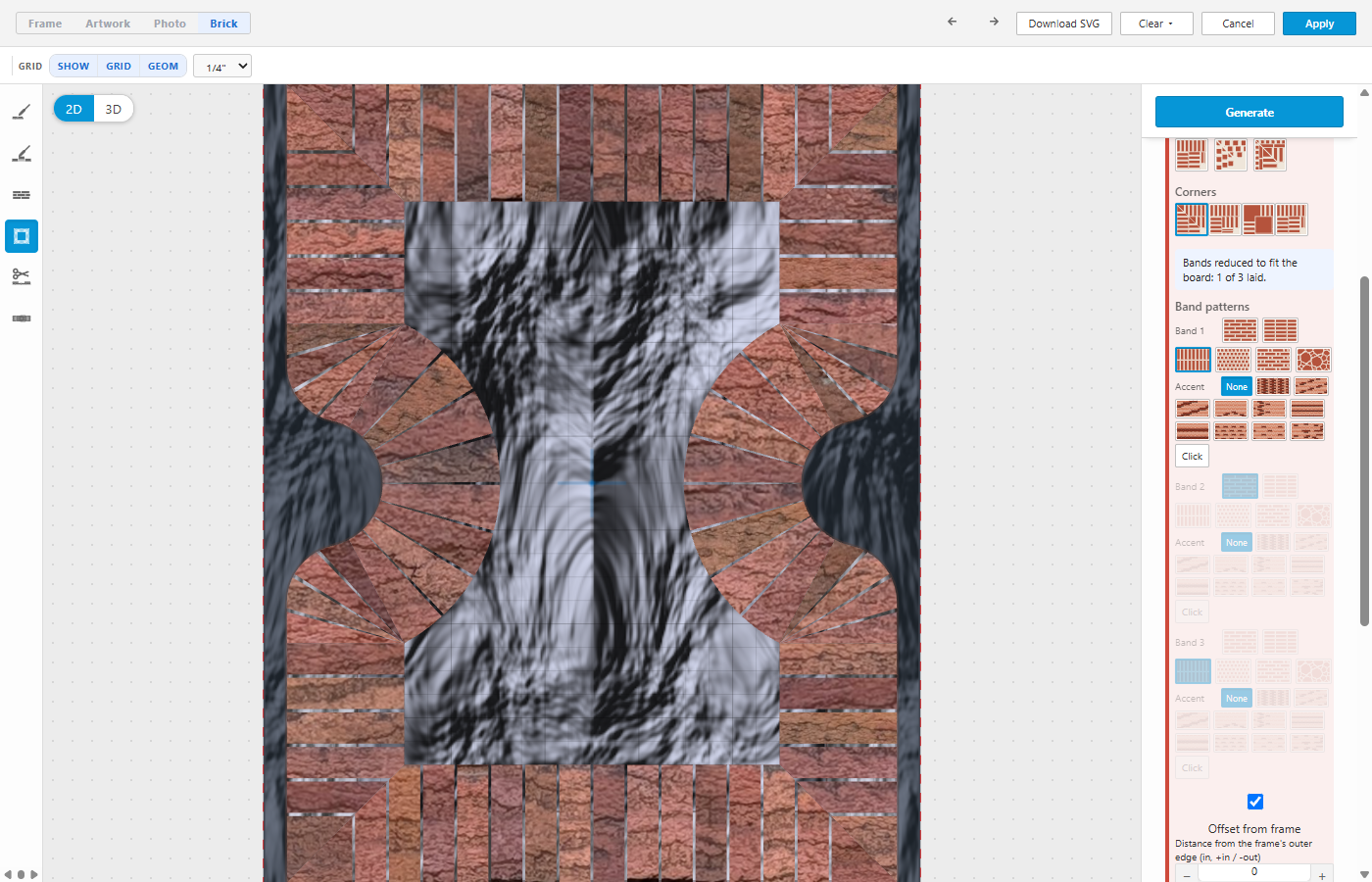Switch to the Frame tab

click(45, 24)
